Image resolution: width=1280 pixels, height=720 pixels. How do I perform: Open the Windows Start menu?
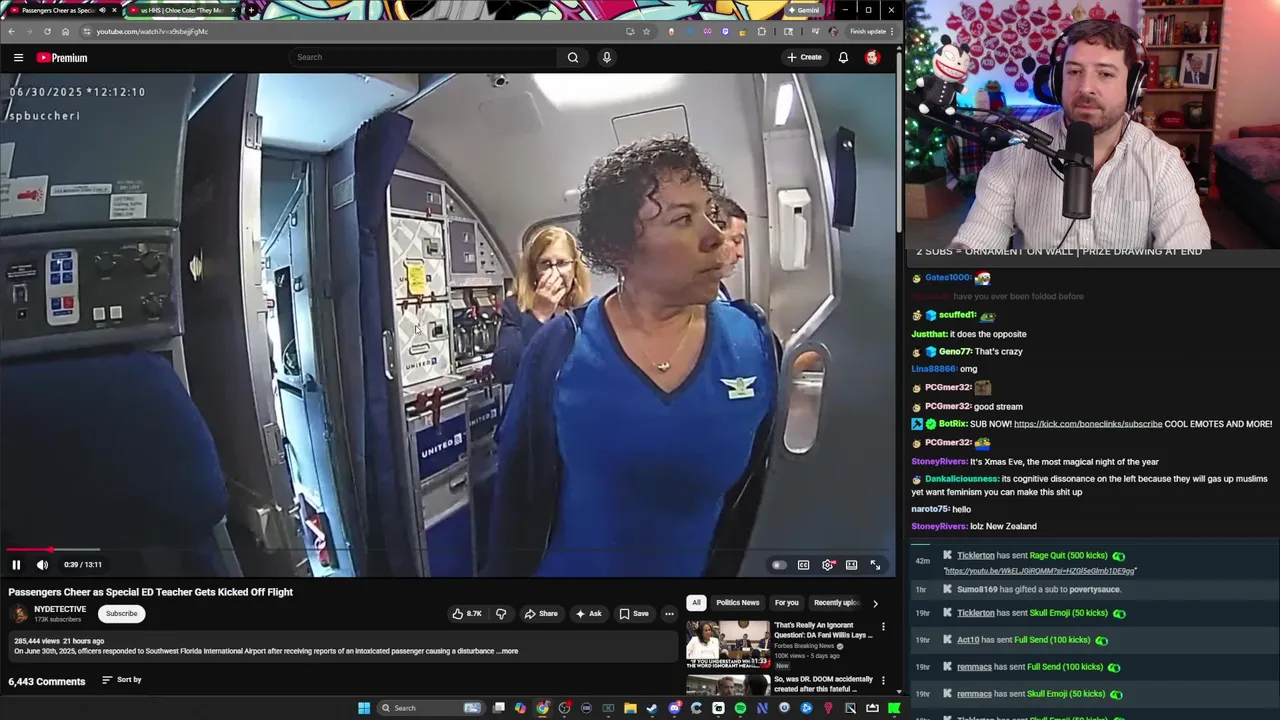364,708
